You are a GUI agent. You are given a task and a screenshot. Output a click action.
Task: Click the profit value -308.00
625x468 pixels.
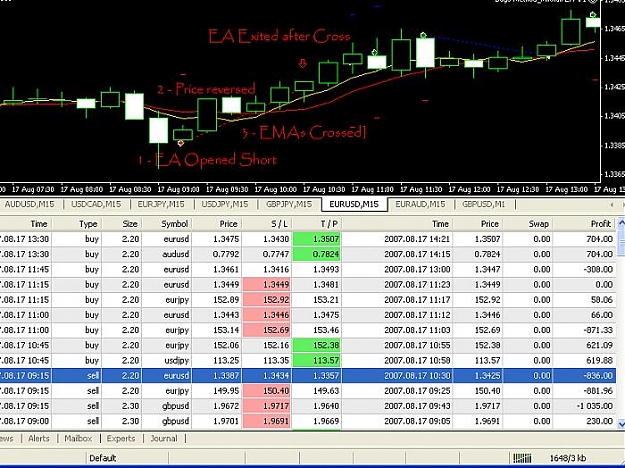(x=598, y=269)
